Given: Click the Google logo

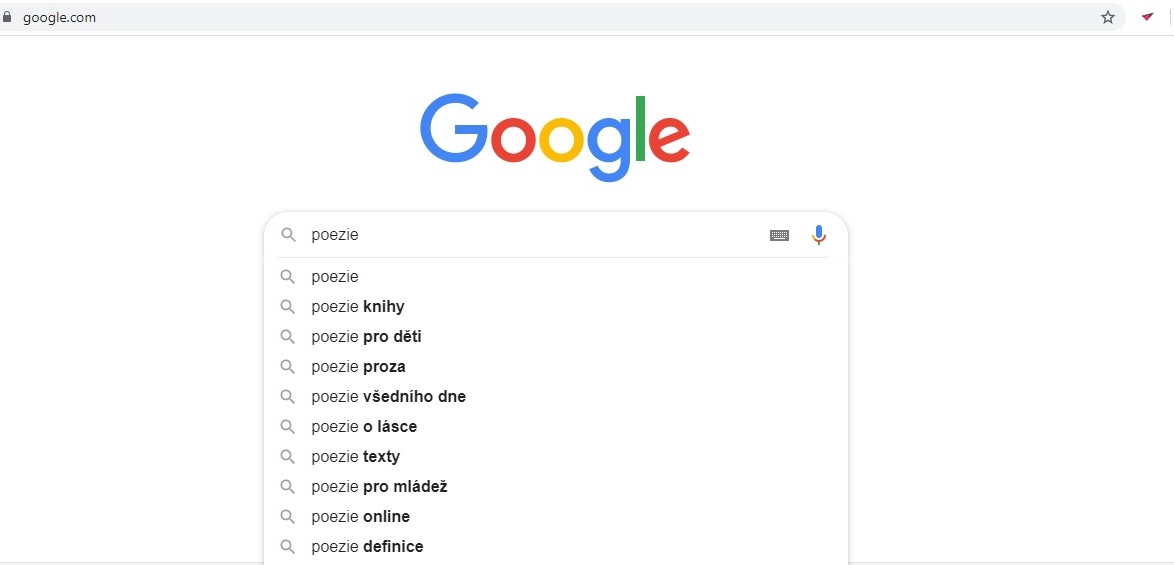Looking at the screenshot, I should [555, 138].
